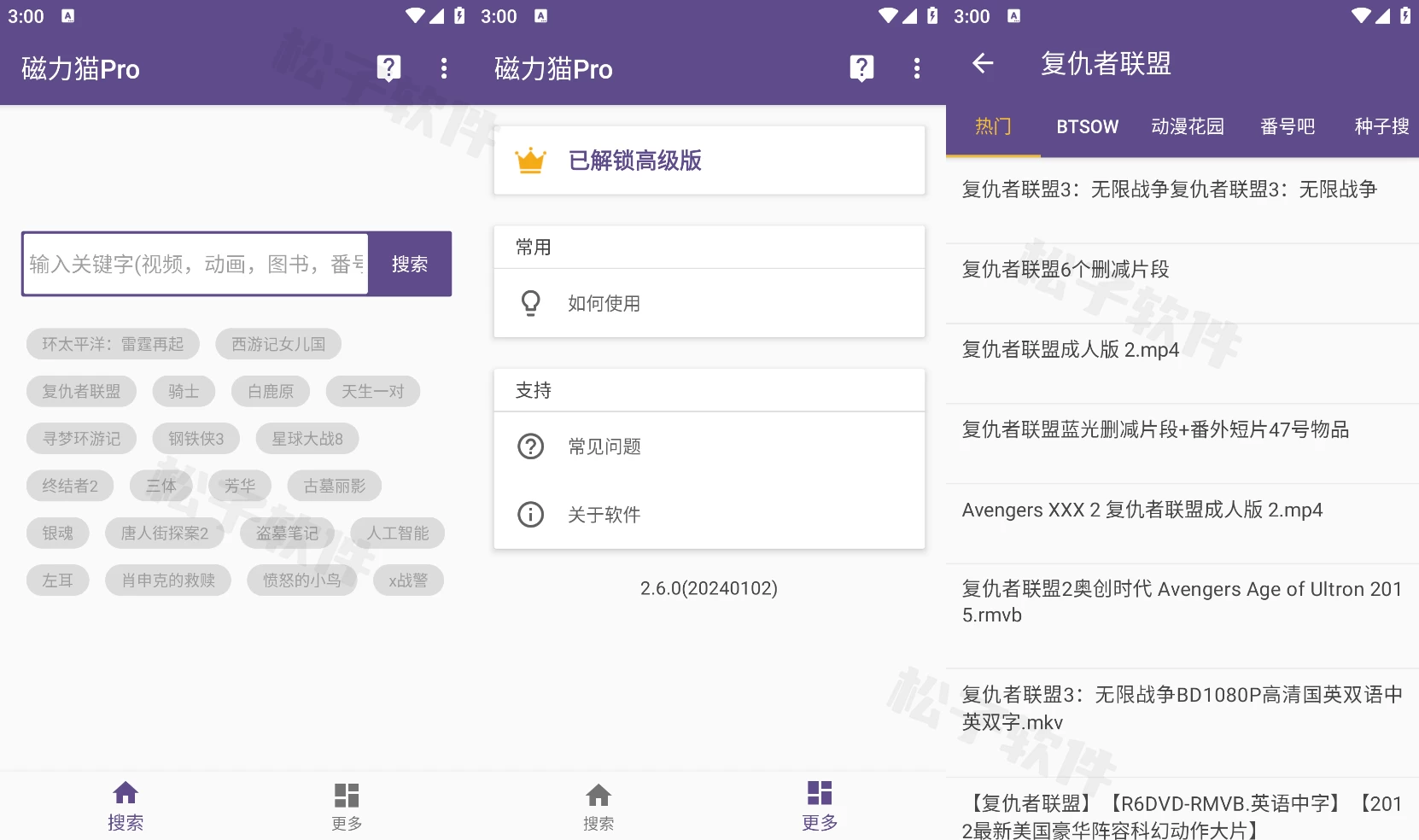
Task: Tap the 寻梦环游记 suggestion chip
Action: point(81,438)
